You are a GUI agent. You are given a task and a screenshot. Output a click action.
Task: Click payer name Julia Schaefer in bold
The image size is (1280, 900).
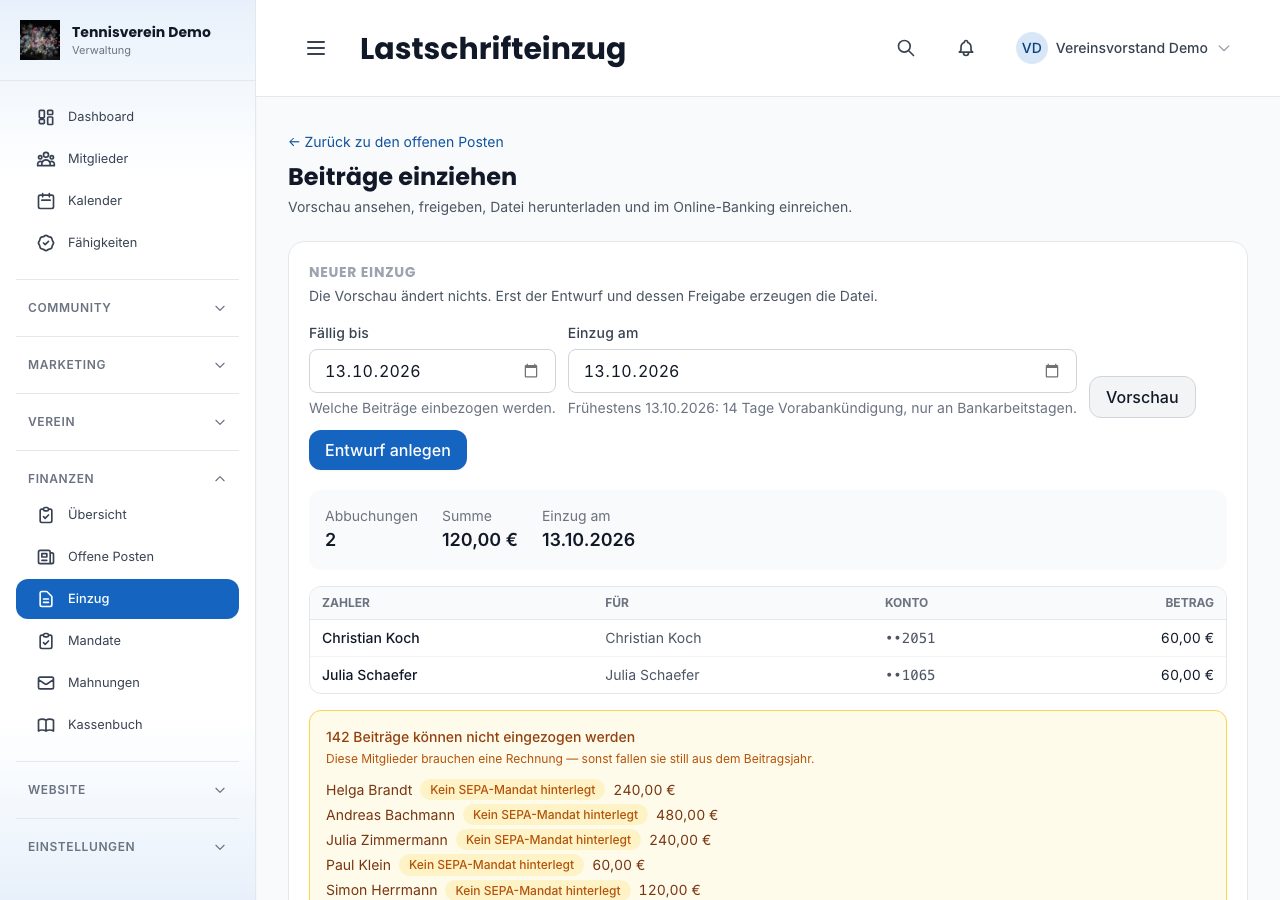click(x=370, y=675)
